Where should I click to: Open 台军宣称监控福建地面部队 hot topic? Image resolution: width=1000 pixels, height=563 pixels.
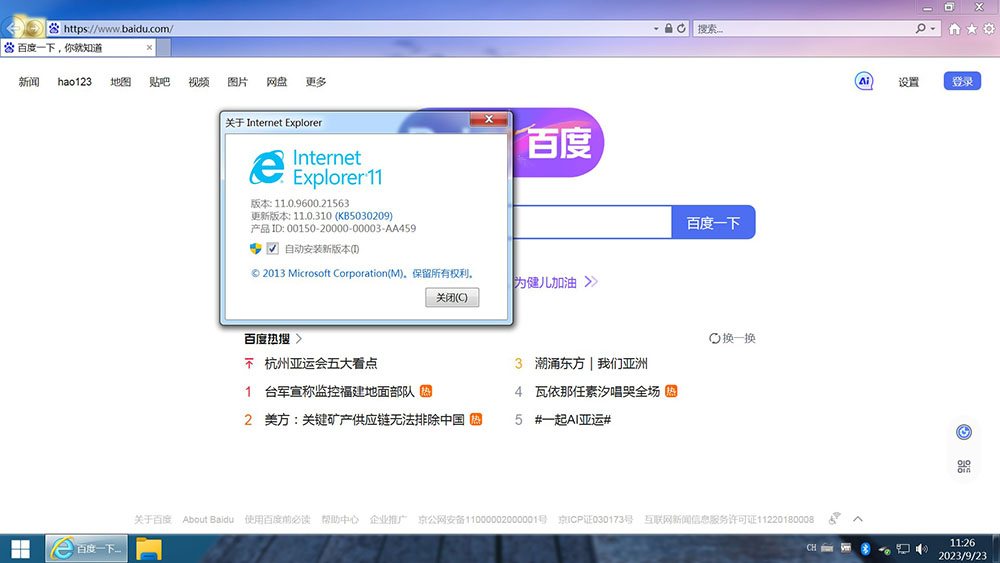[339, 391]
